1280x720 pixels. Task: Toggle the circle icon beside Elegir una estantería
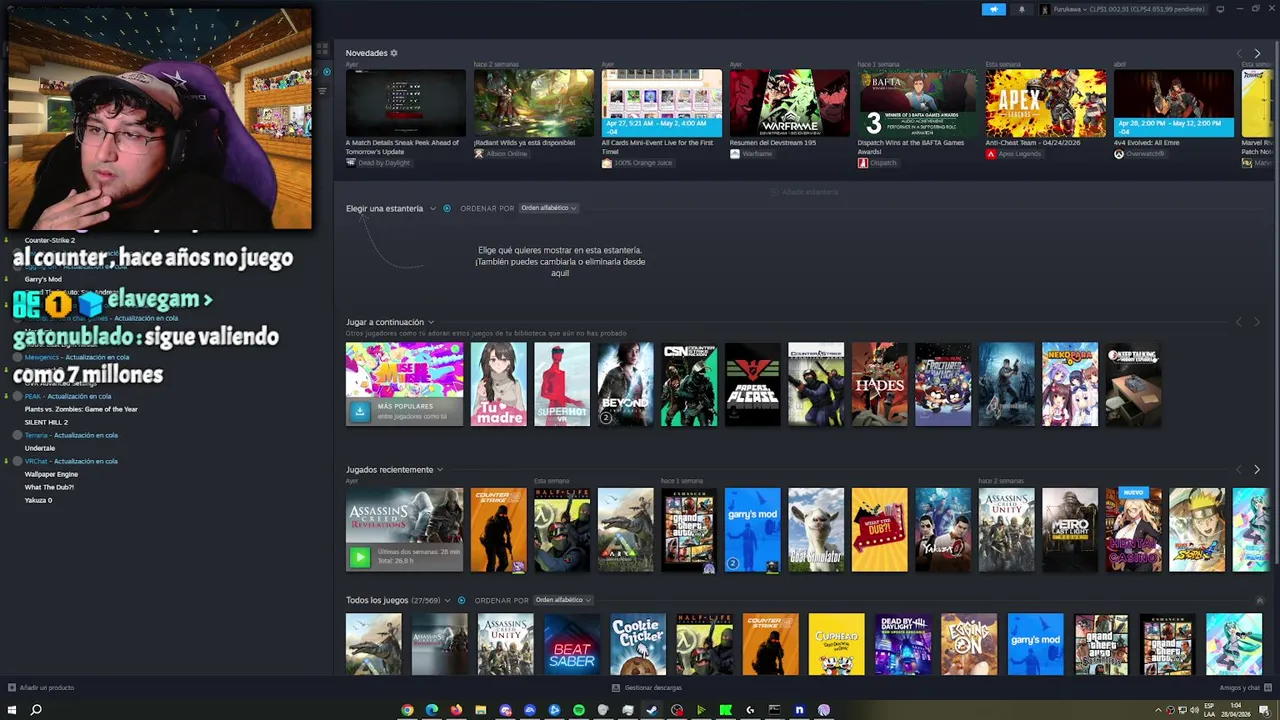447,208
